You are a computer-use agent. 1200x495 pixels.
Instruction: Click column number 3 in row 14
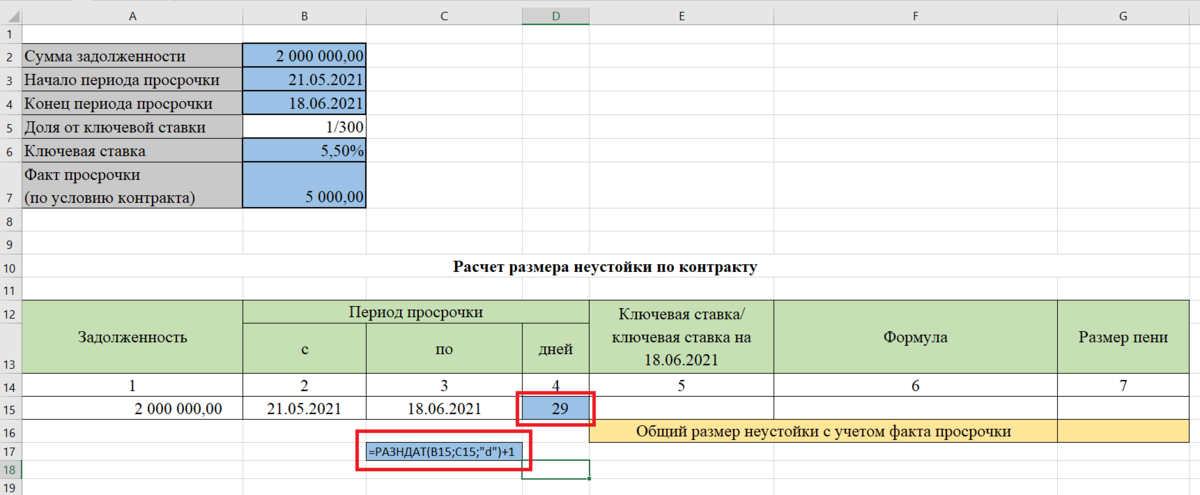coord(444,386)
